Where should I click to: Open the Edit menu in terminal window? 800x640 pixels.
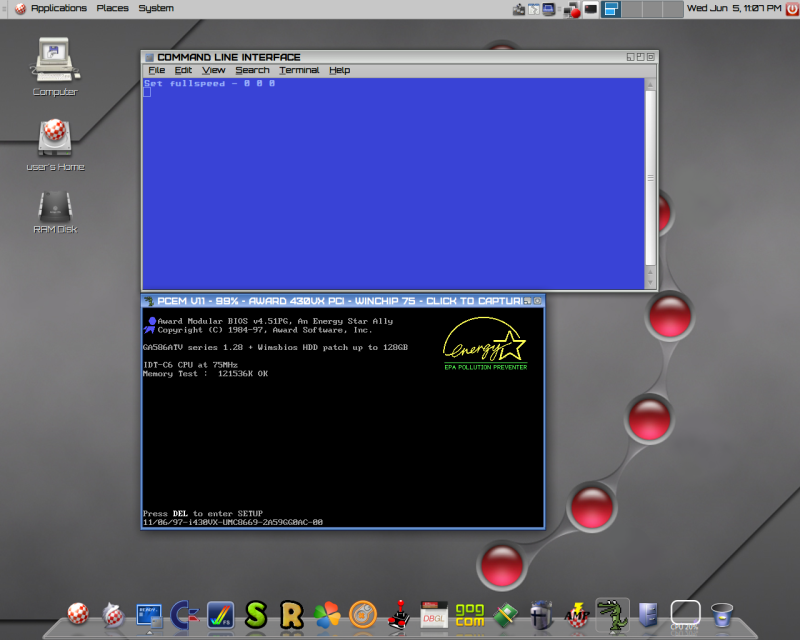pos(183,70)
